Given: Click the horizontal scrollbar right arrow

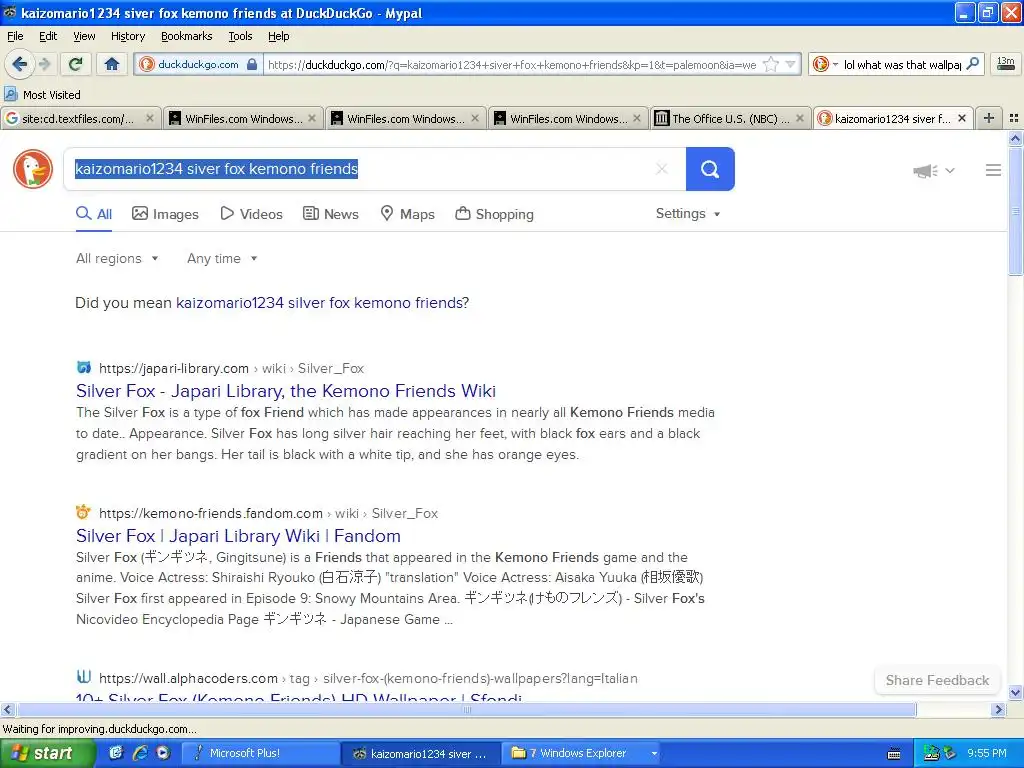Looking at the screenshot, I should click(998, 709).
